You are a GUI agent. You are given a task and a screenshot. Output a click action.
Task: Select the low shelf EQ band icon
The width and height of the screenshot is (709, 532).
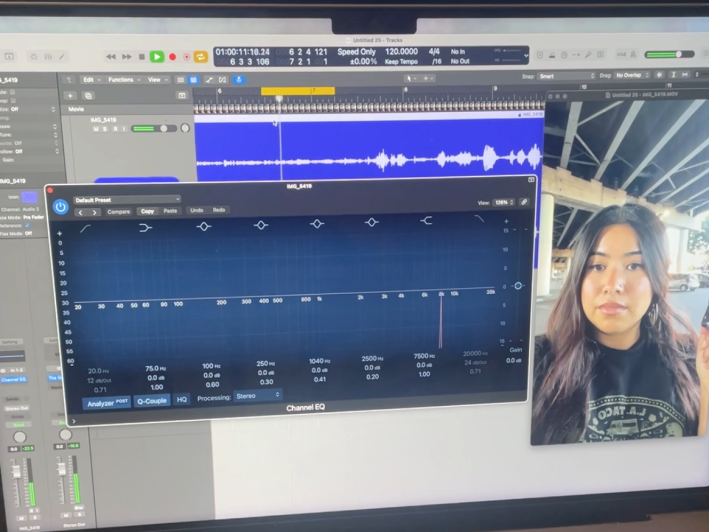[x=146, y=227]
